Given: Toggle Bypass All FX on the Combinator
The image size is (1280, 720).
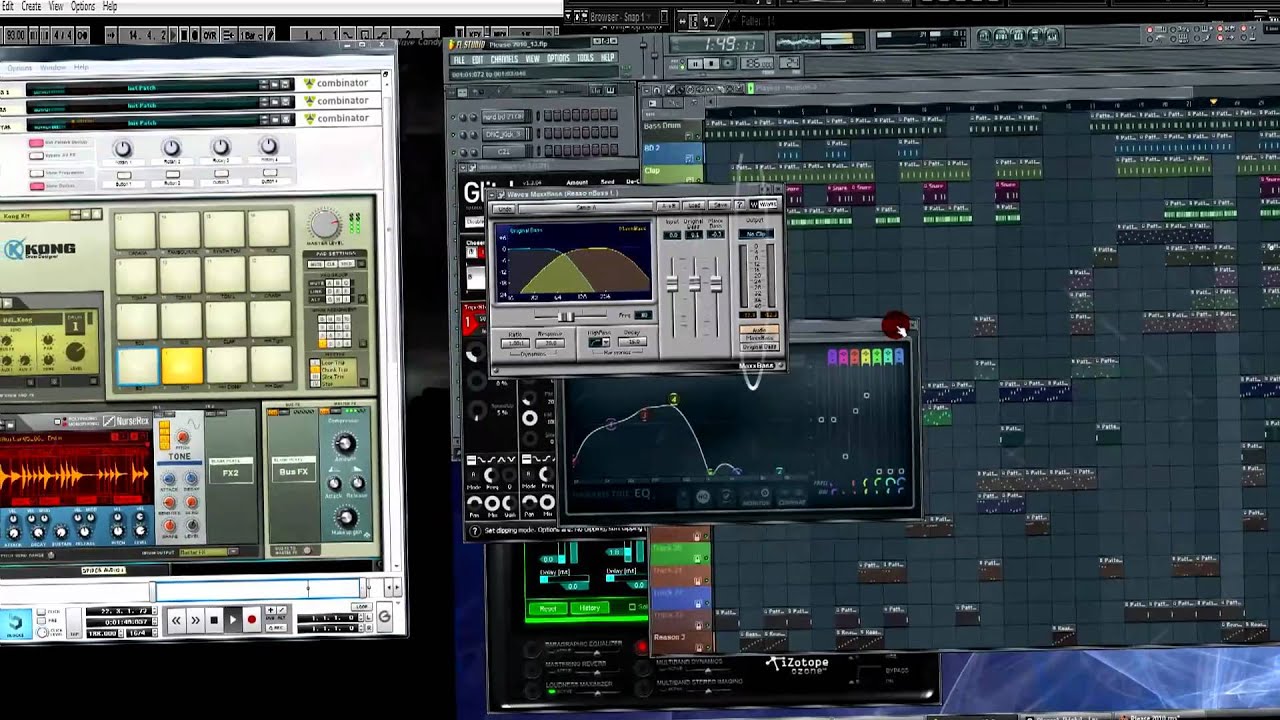Looking at the screenshot, I should (x=37, y=156).
